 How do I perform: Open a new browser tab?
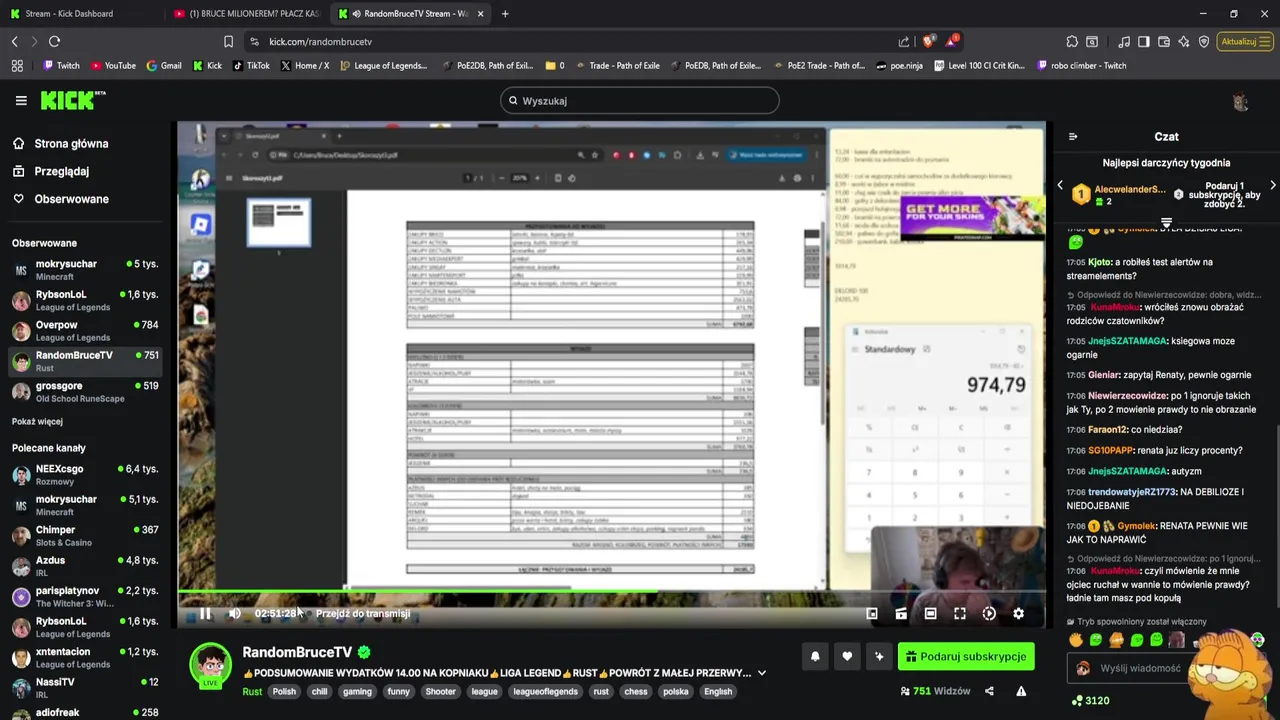[x=505, y=14]
